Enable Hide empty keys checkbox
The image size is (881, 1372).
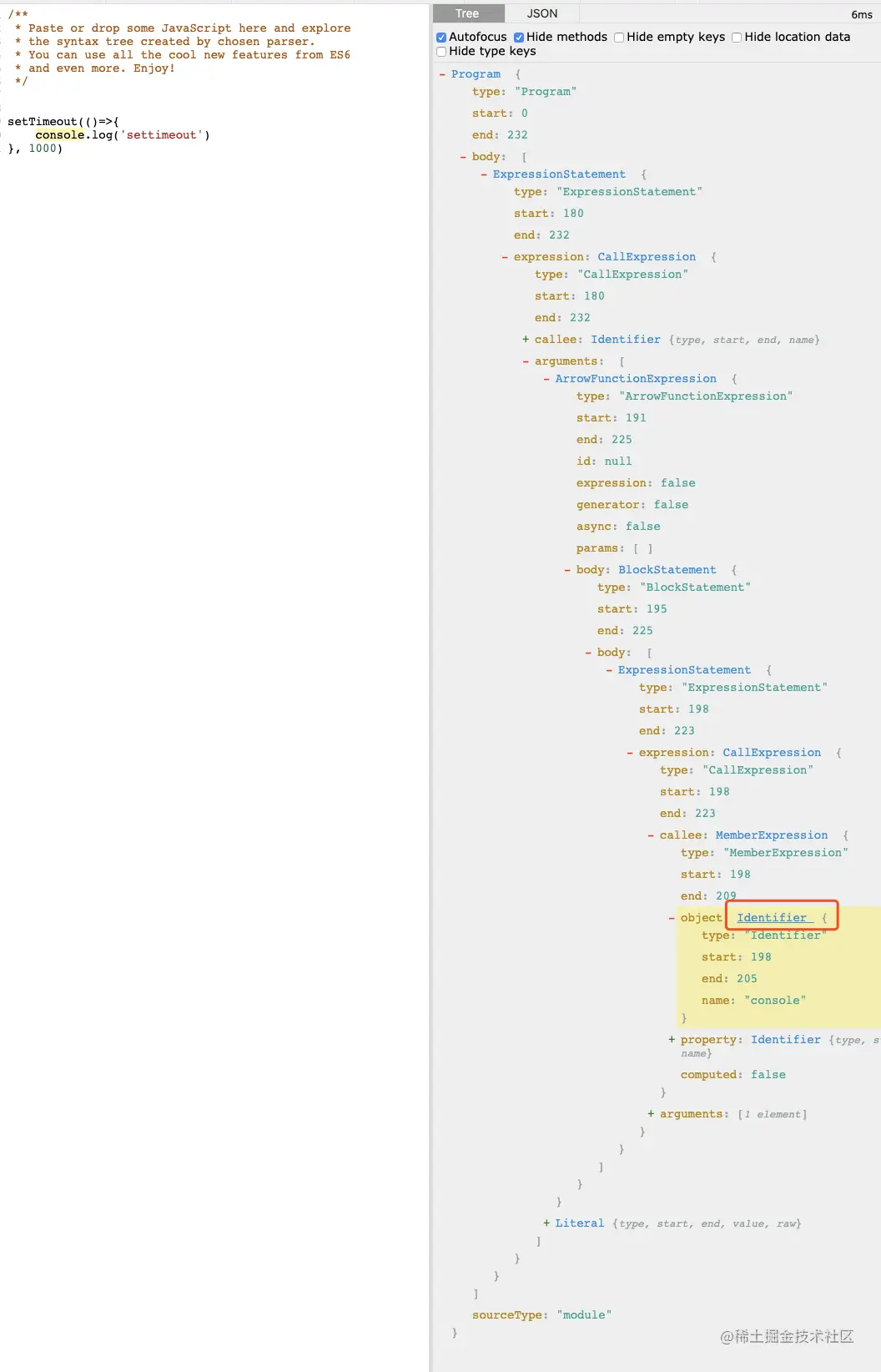619,38
